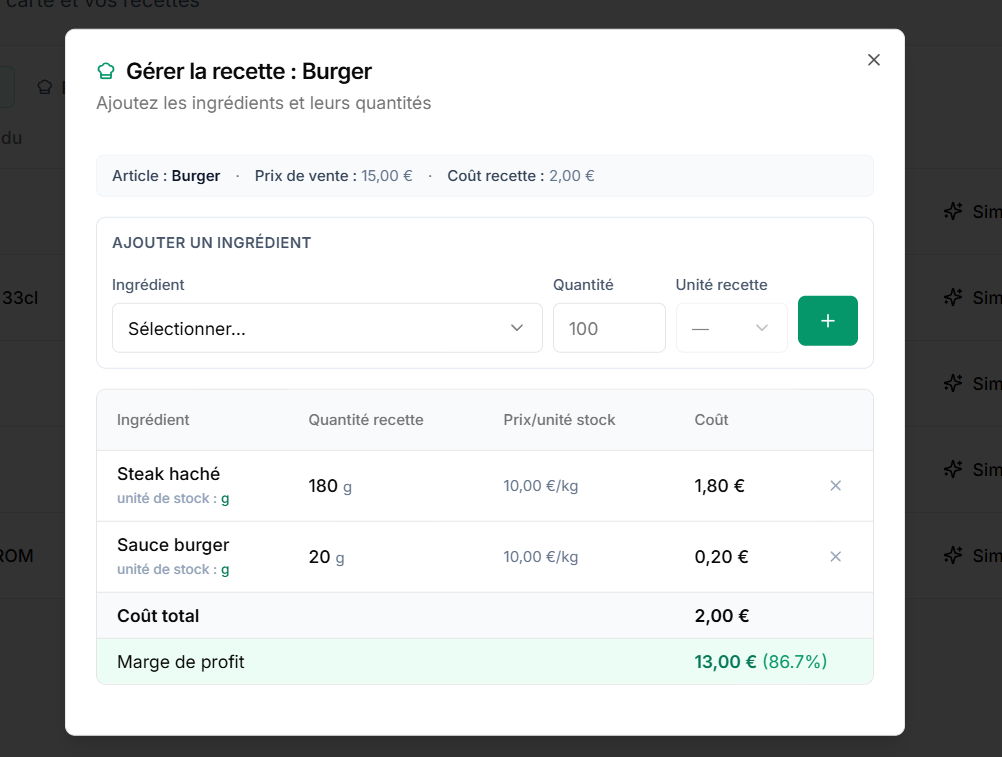Screen dimensions: 1002x757
Task: Click the chevron arrow in the ingredient selector
Action: pos(517,328)
